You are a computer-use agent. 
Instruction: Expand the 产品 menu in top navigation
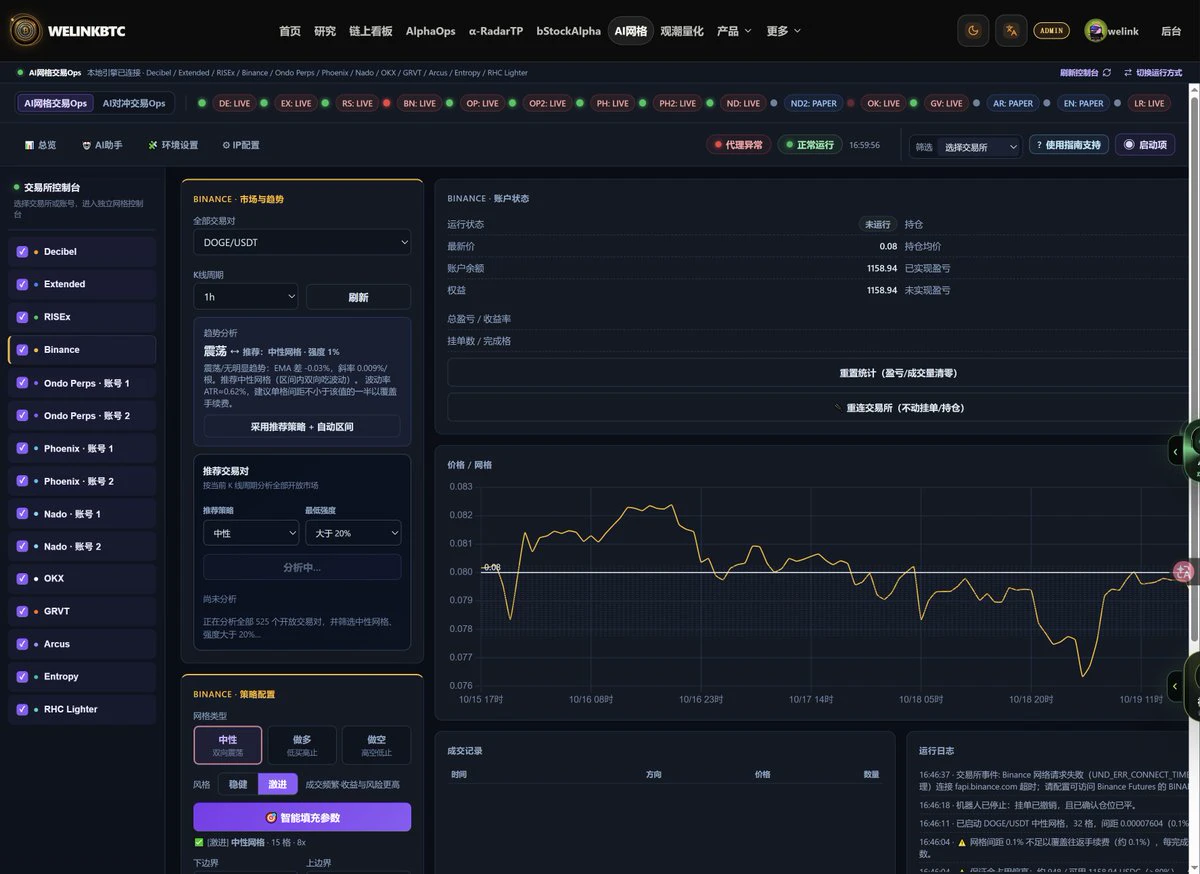tap(735, 31)
